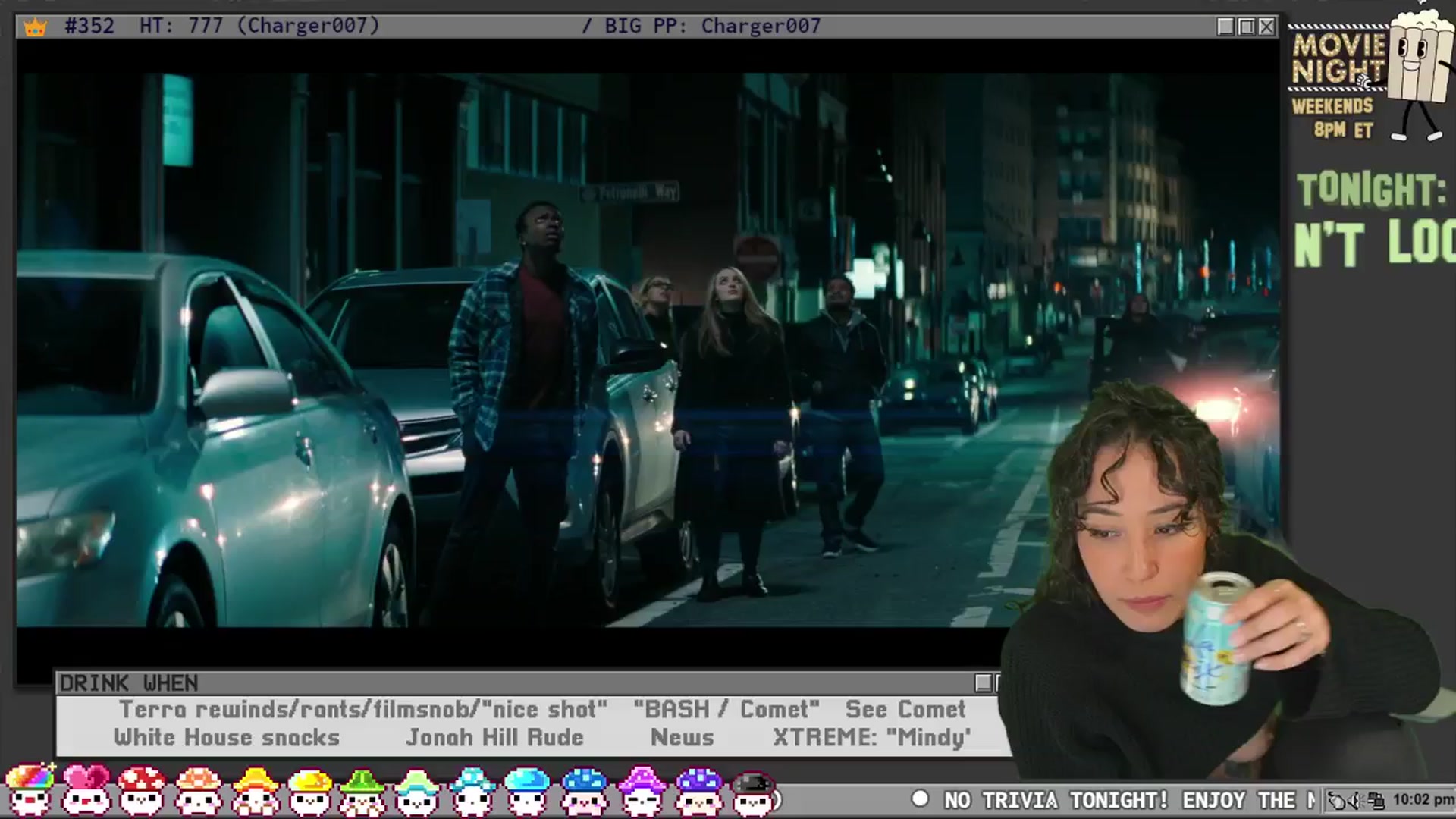Image resolution: width=1456 pixels, height=819 pixels.
Task: Click the round yellow-capped mushroom icon
Action: 309,790
